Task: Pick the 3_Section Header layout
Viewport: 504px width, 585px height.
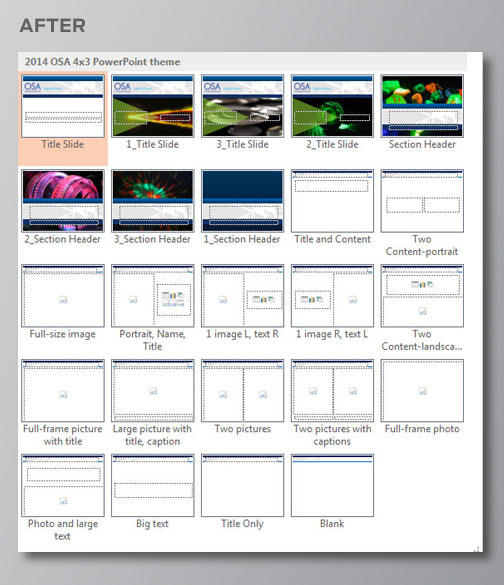Action: [x=153, y=201]
